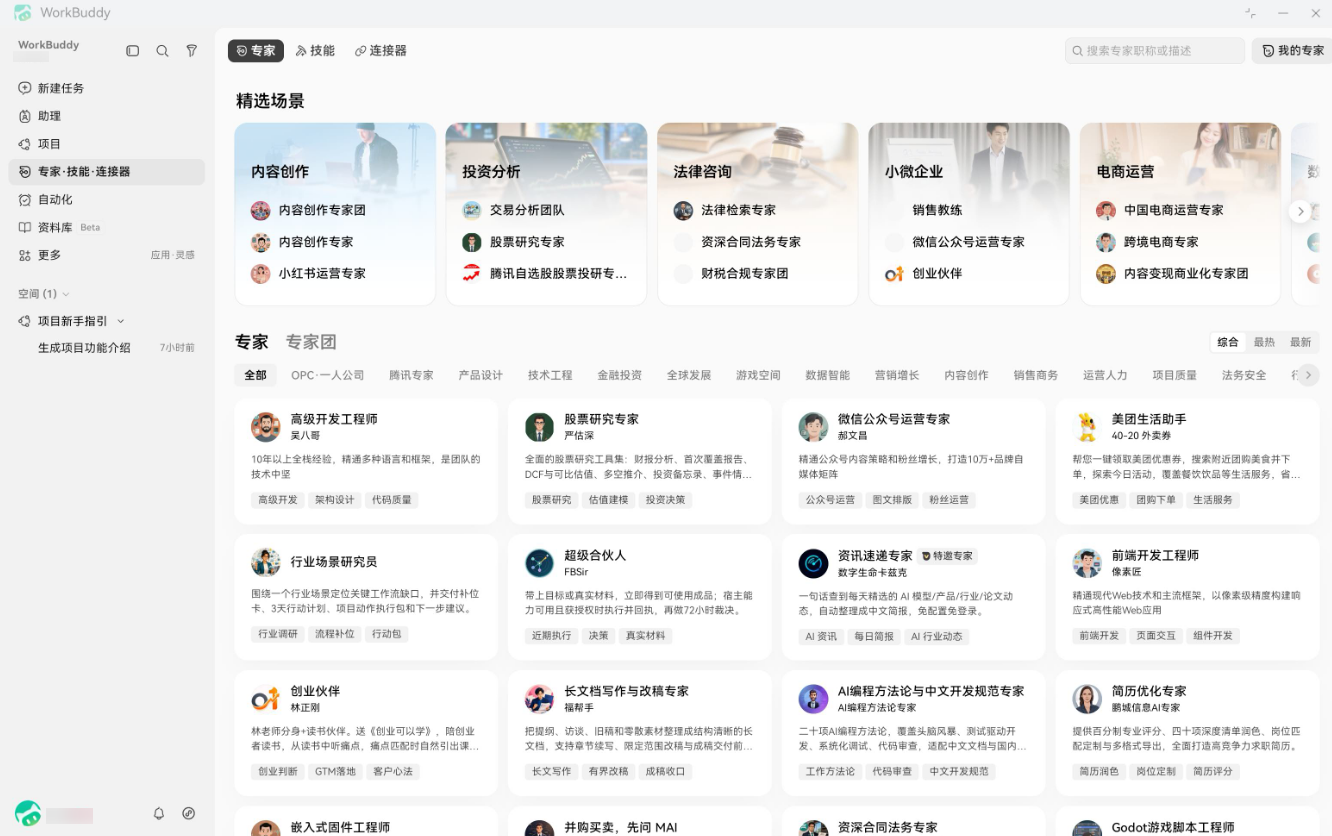The image size is (1332, 836).
Task: Switch to 连接器 top tab
Action: [380, 51]
